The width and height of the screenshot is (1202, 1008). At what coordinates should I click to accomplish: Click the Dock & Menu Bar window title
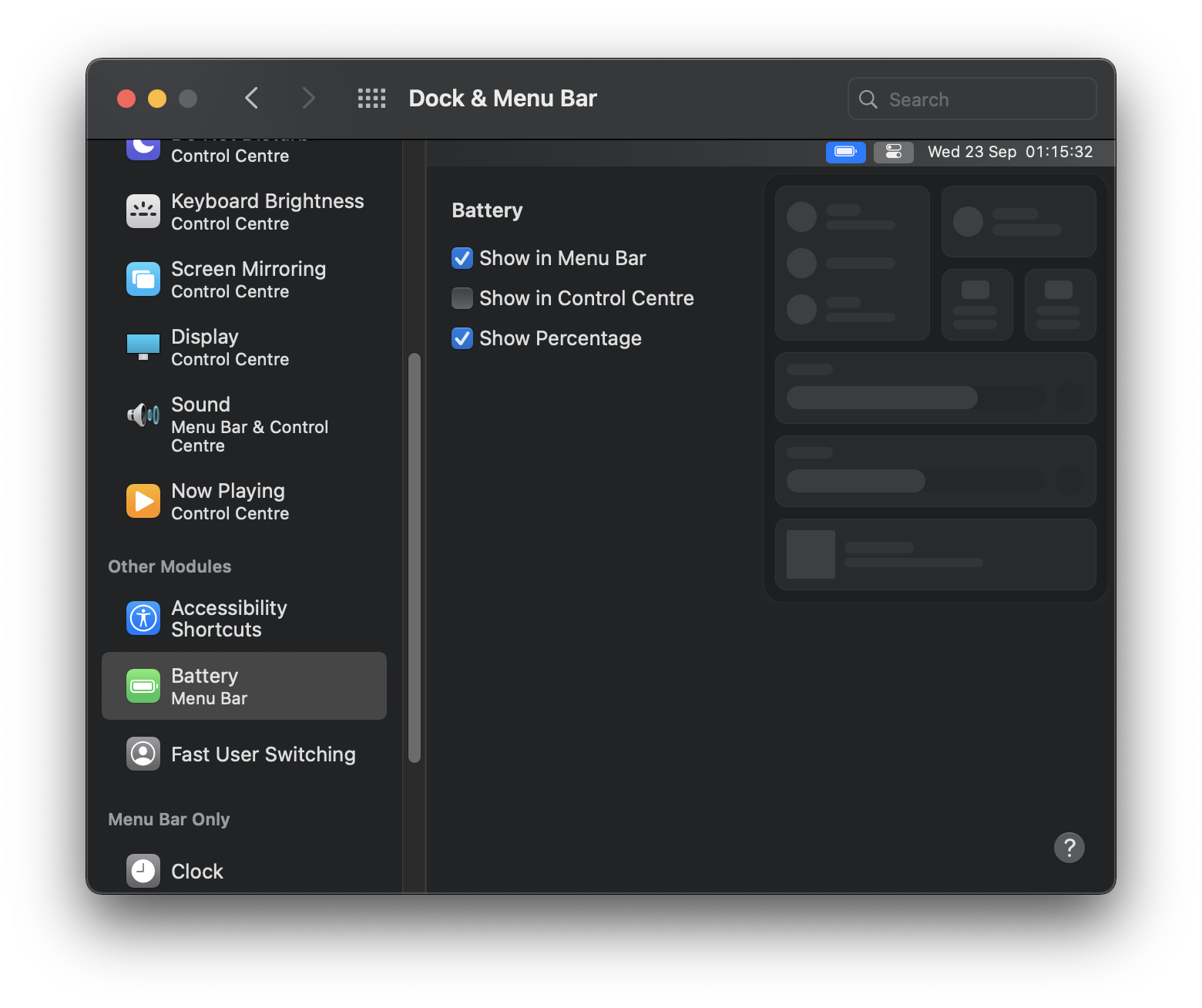[502, 98]
